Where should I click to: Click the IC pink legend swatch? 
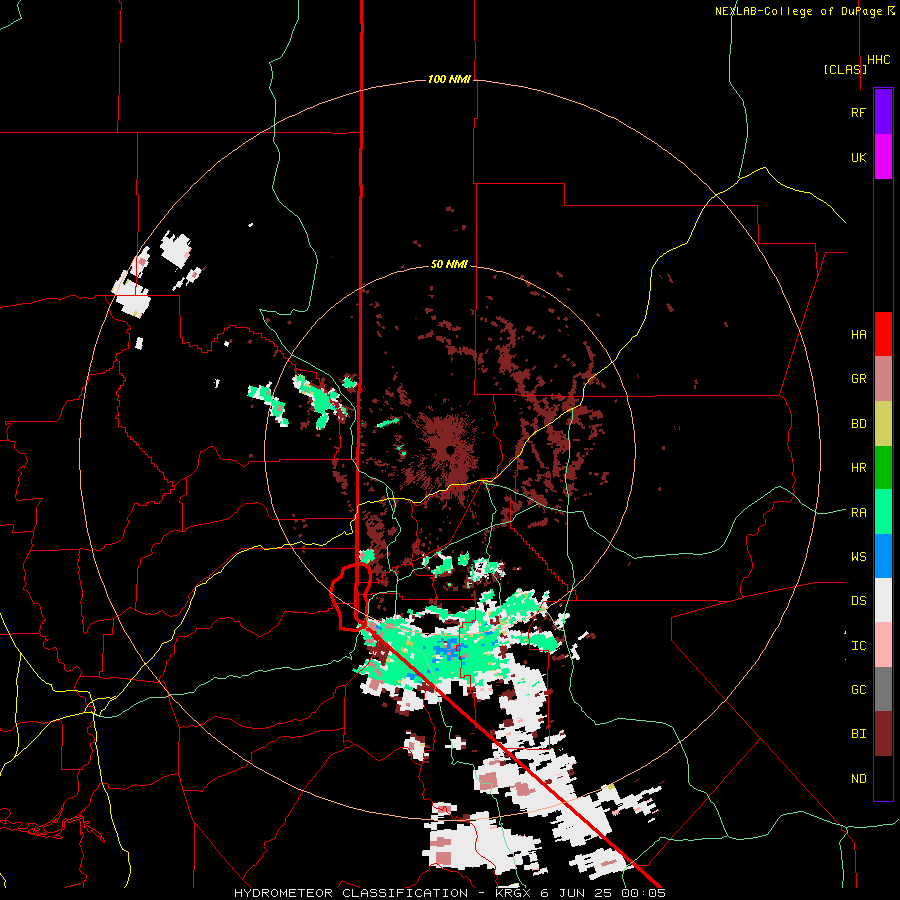click(x=883, y=645)
